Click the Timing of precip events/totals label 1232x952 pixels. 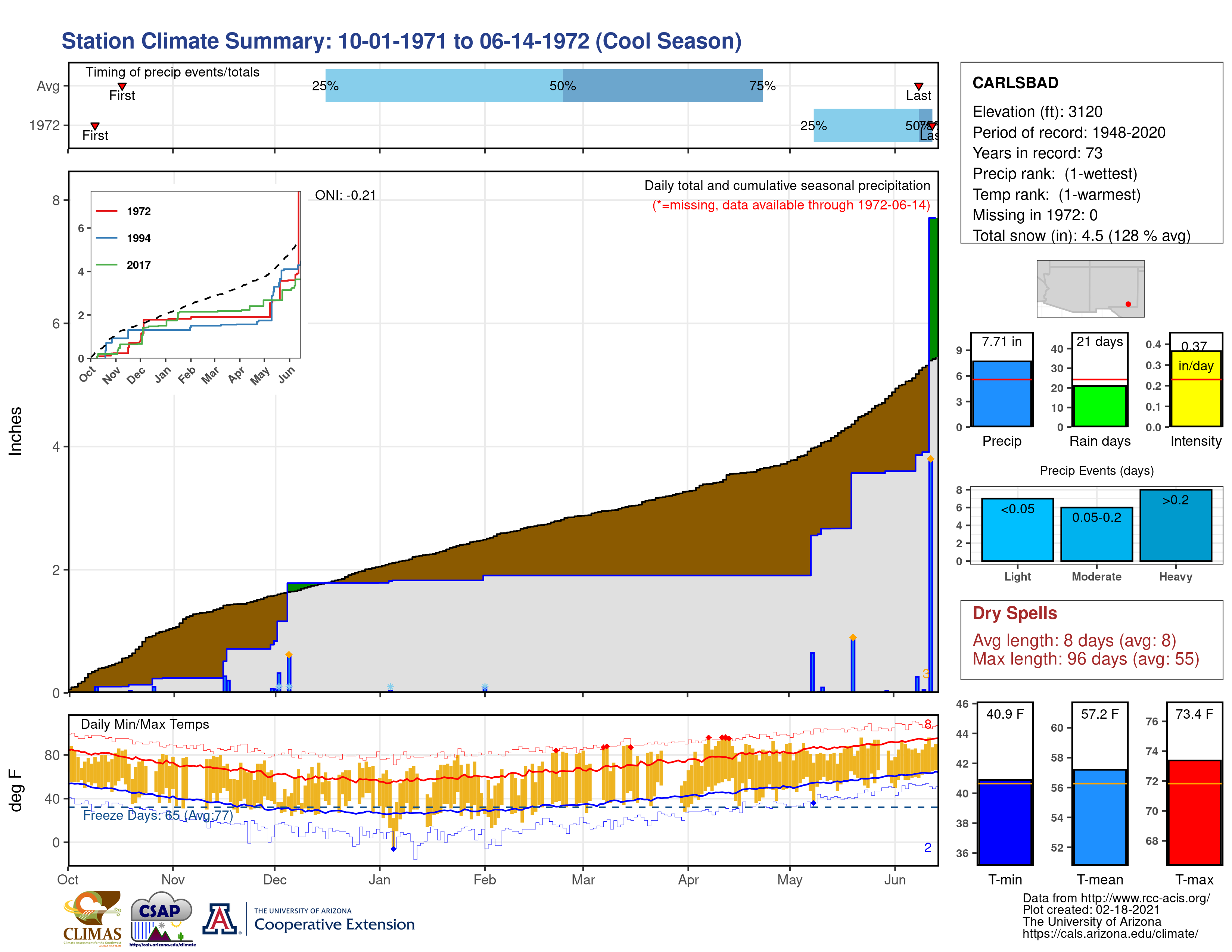click(x=172, y=72)
